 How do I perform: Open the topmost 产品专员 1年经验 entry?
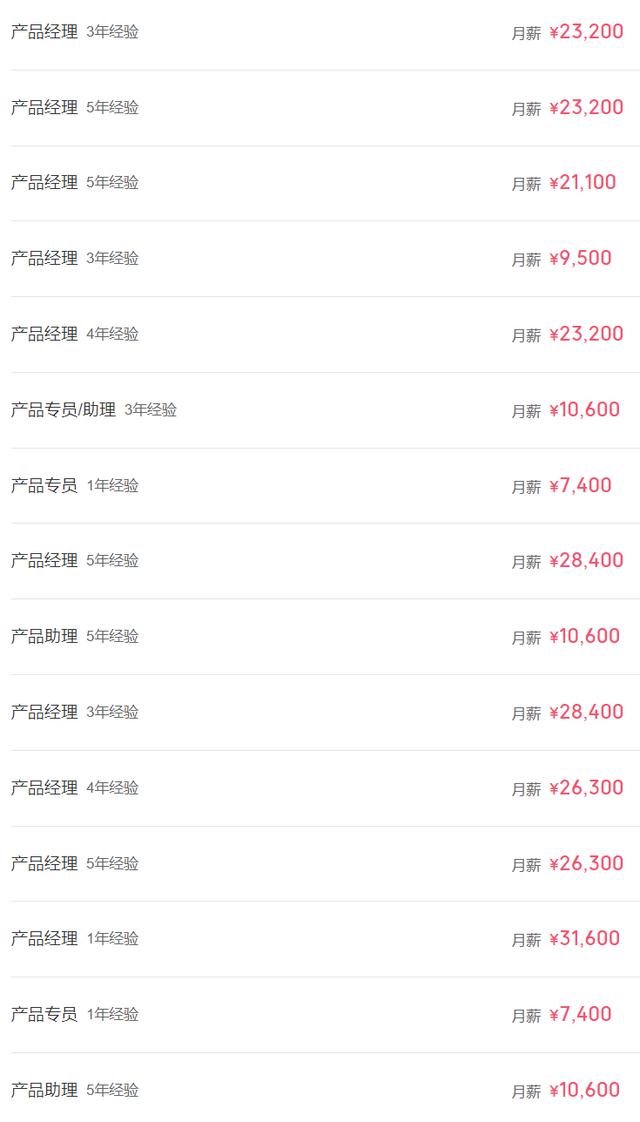click(44, 486)
